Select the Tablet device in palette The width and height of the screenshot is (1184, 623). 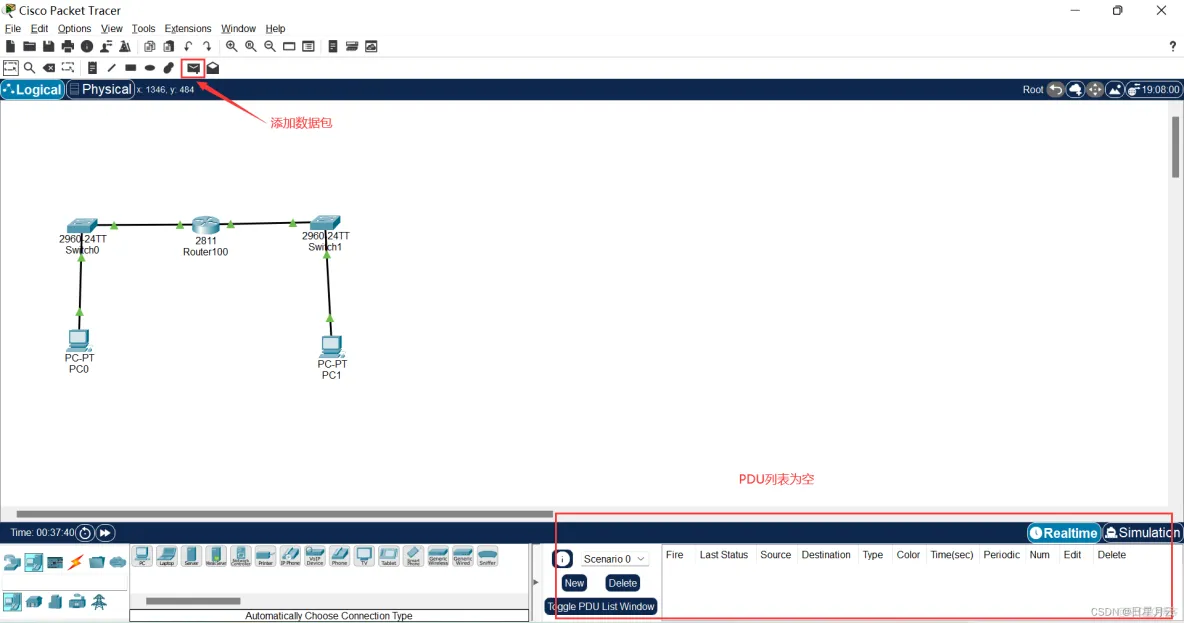tap(389, 557)
